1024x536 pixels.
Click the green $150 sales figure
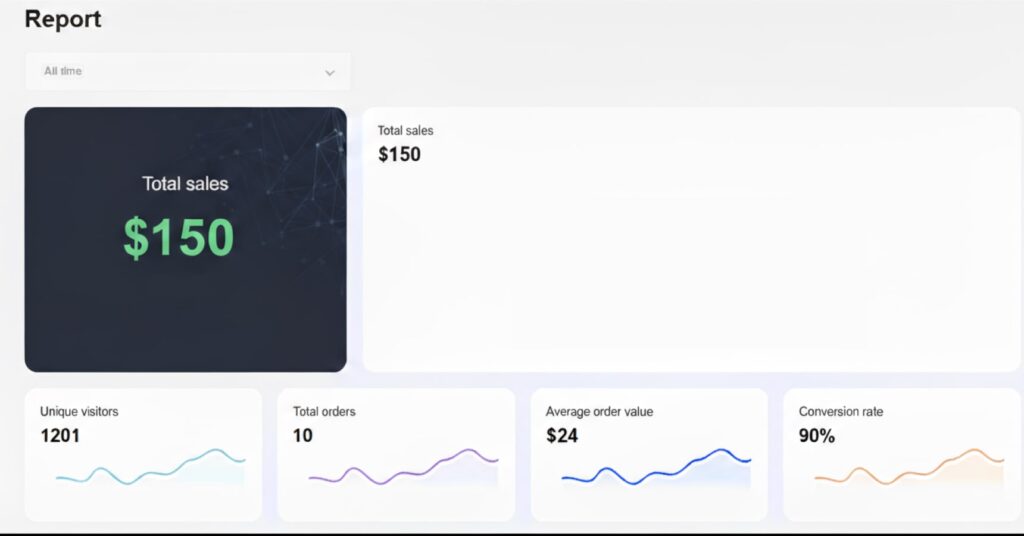pos(178,238)
